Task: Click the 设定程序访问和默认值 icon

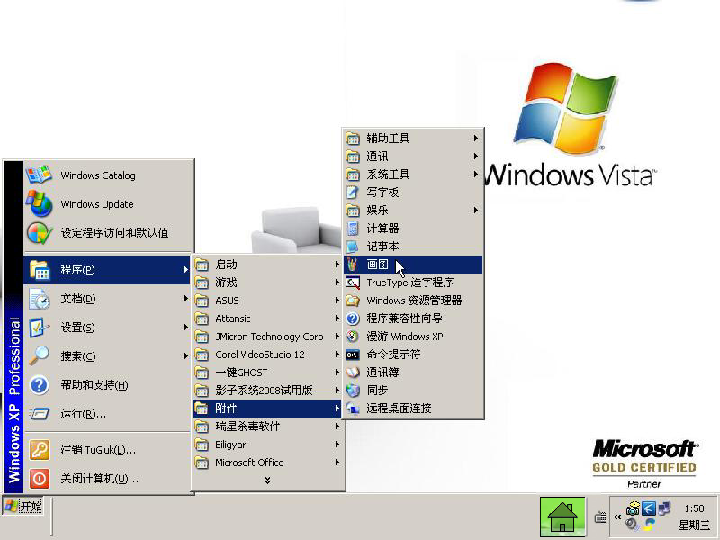Action: 39,233
